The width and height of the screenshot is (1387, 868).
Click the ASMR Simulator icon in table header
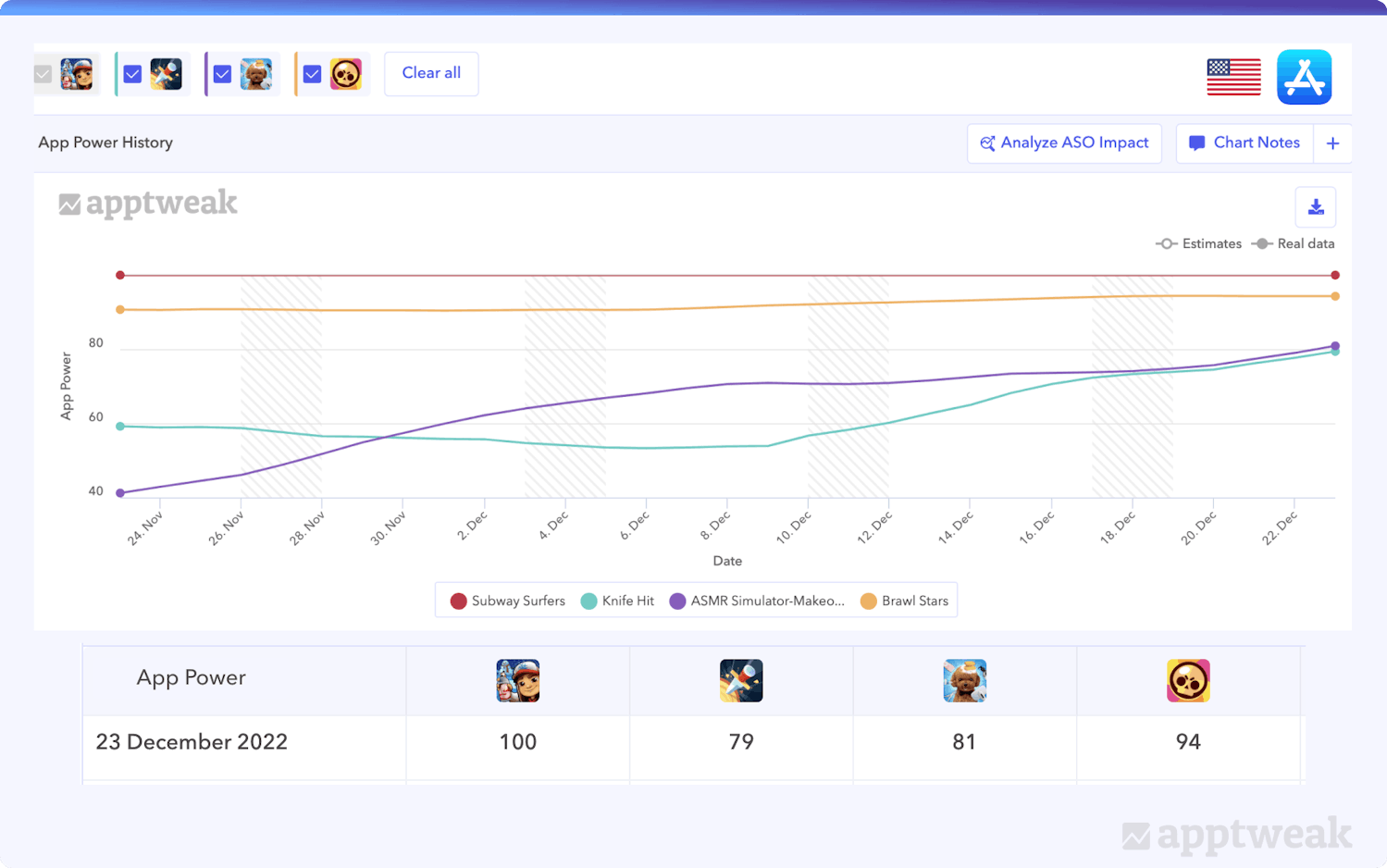(964, 681)
